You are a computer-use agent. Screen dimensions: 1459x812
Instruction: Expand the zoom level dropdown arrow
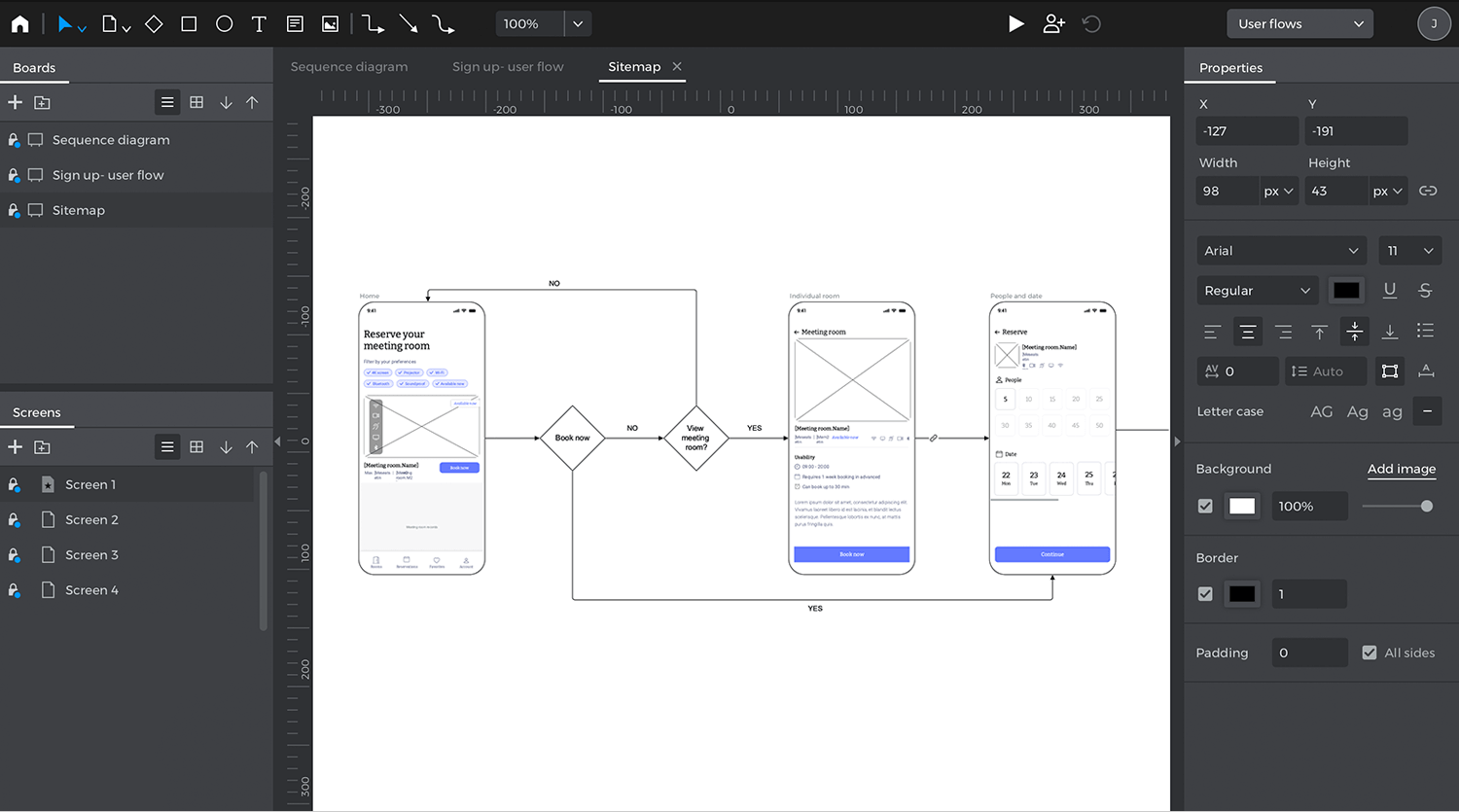coord(578,24)
